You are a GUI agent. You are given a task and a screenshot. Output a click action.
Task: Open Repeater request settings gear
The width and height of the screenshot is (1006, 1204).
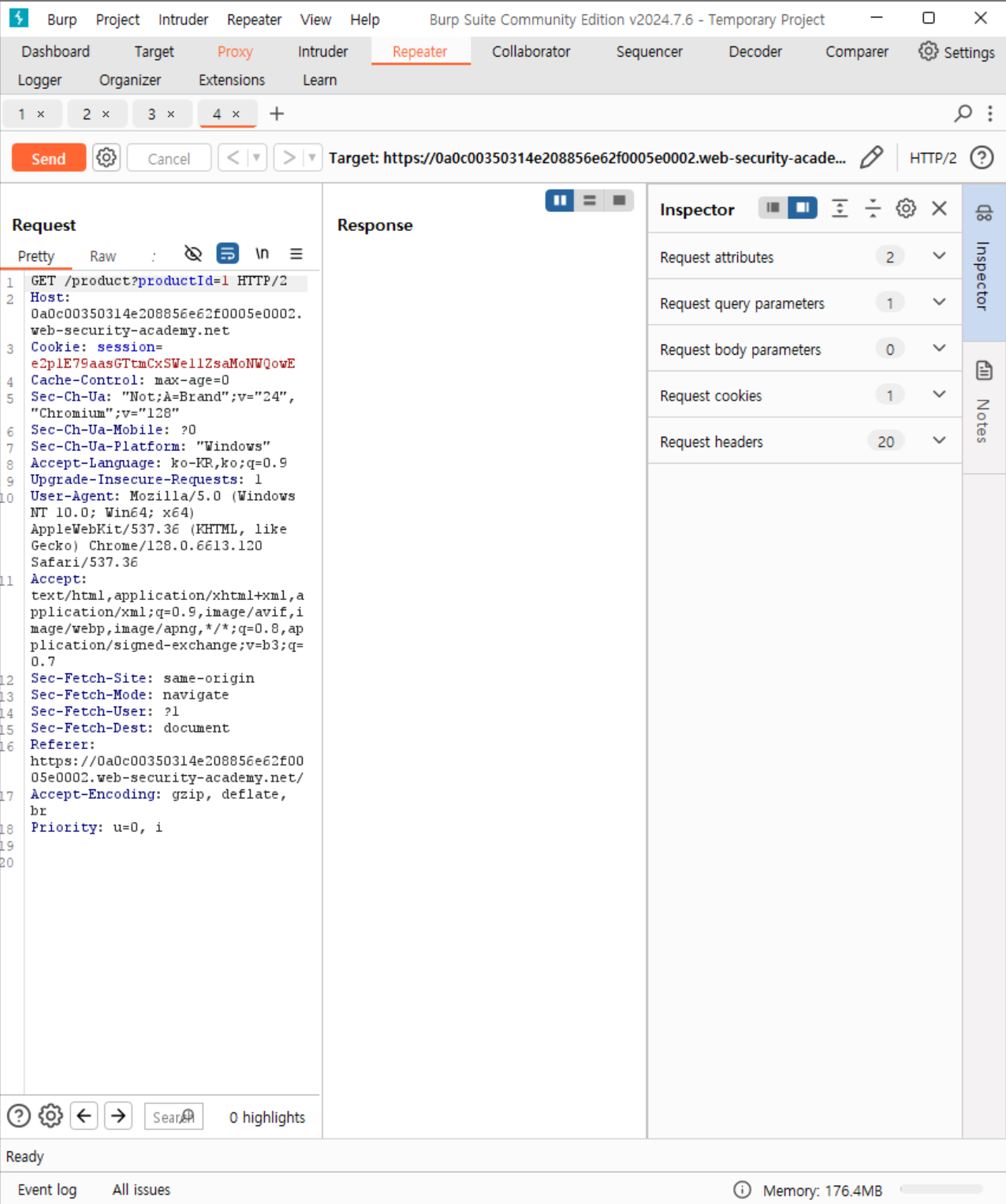106,158
